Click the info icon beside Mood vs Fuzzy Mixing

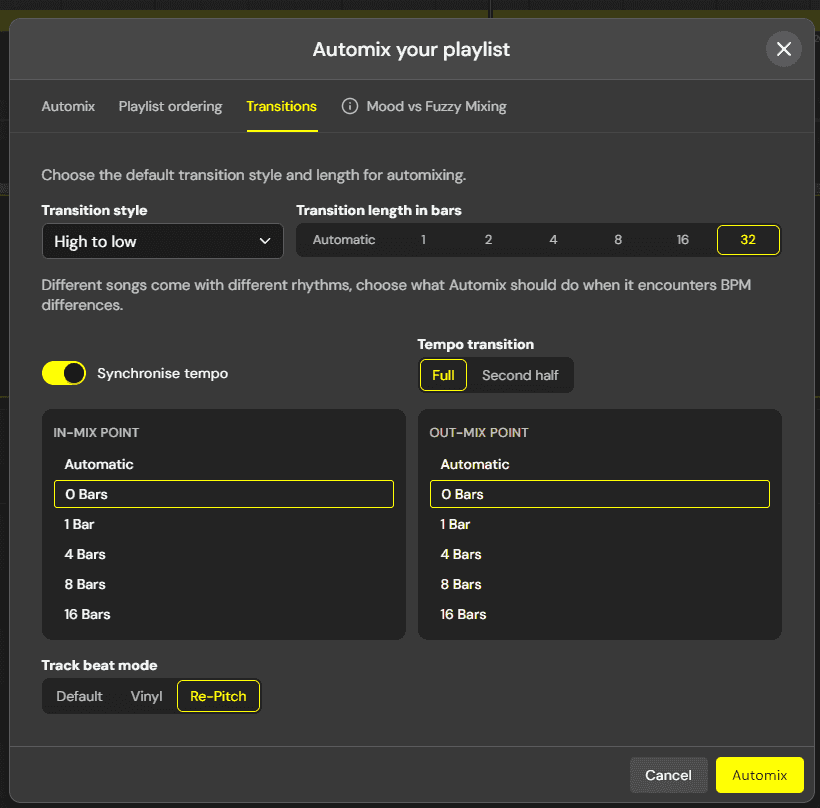(349, 106)
